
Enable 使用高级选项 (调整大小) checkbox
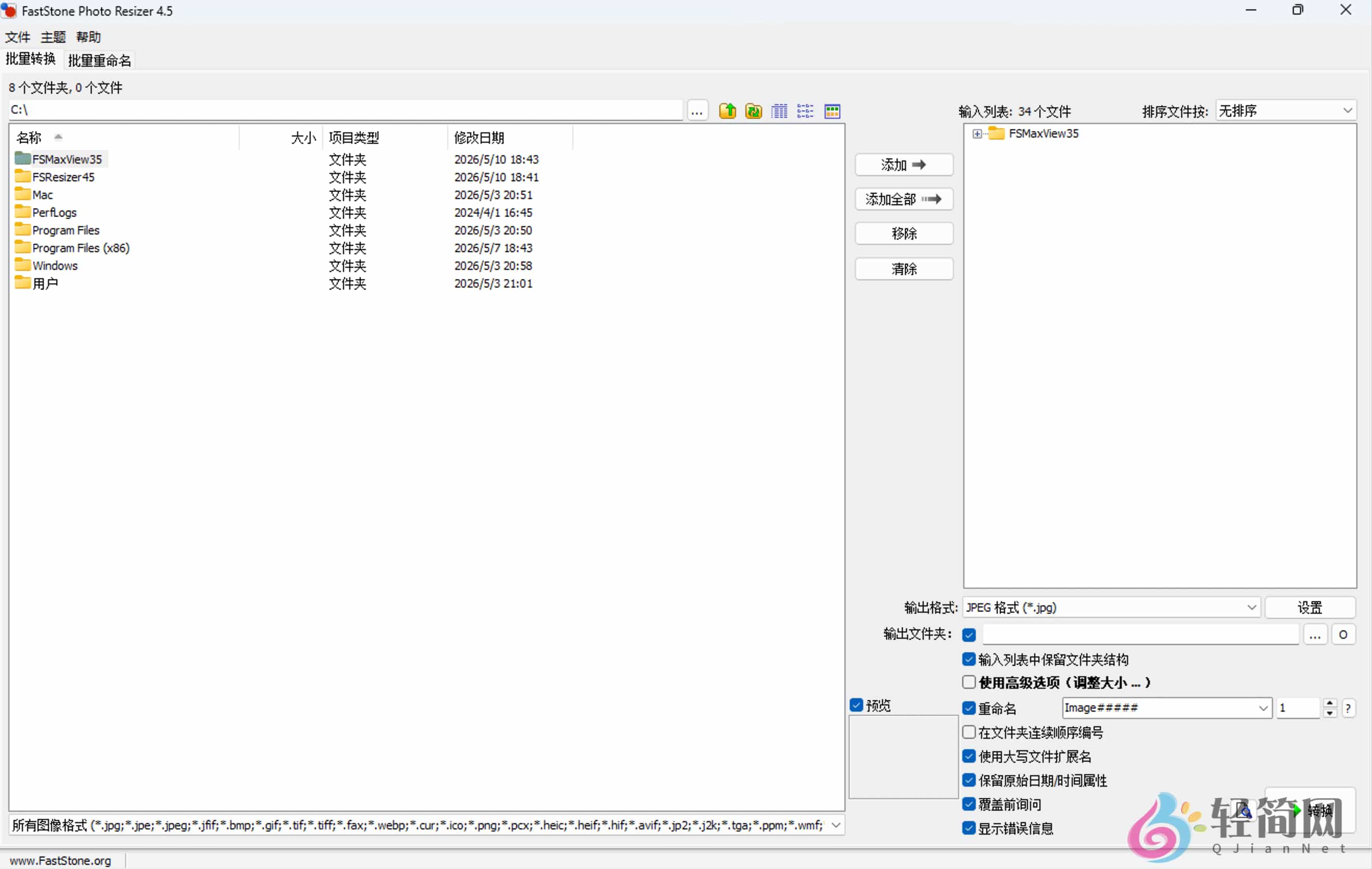(x=969, y=681)
